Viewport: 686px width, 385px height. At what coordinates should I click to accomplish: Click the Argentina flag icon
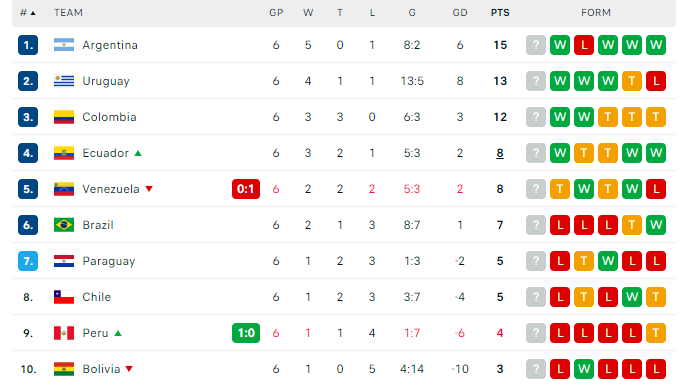coord(64,45)
